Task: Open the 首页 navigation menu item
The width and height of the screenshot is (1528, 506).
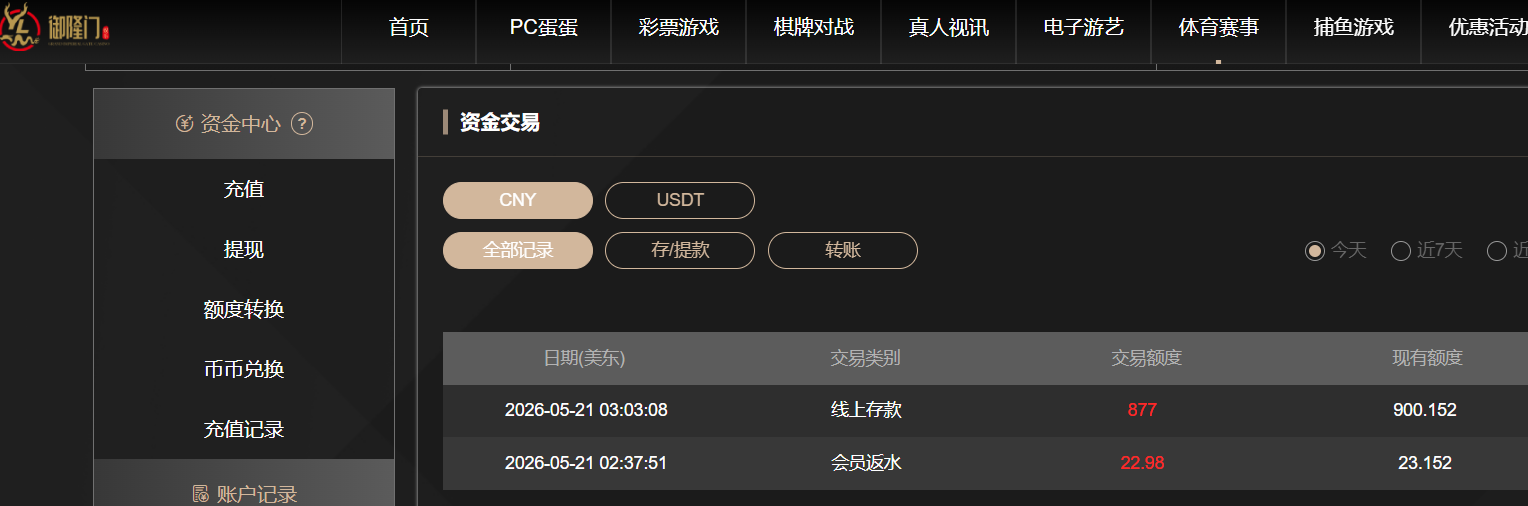Action: [409, 28]
